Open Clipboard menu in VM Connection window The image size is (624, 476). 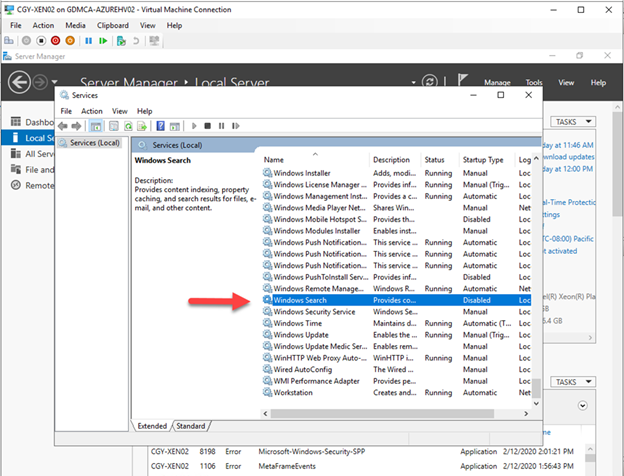[113, 25]
